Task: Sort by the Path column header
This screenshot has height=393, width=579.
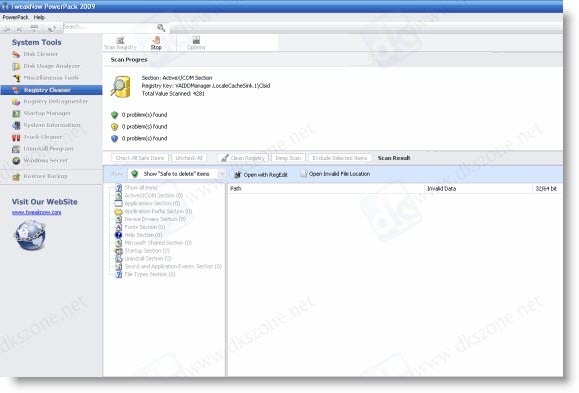Action: click(326, 188)
